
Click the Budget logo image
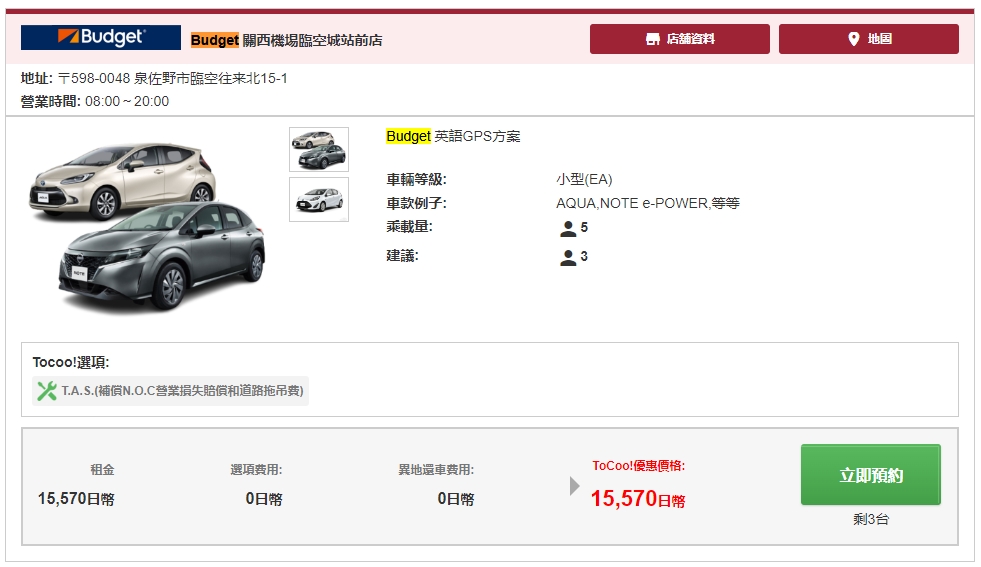click(x=101, y=38)
